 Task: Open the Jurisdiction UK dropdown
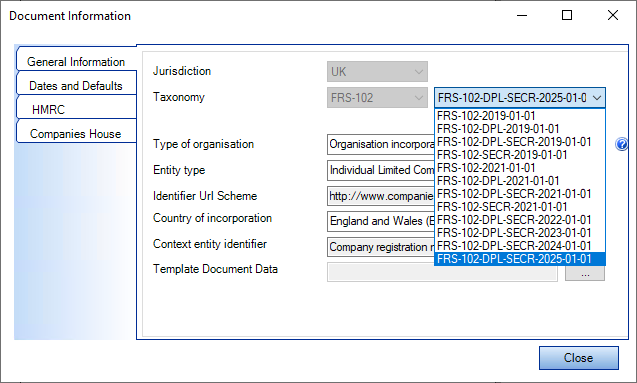tap(377, 72)
